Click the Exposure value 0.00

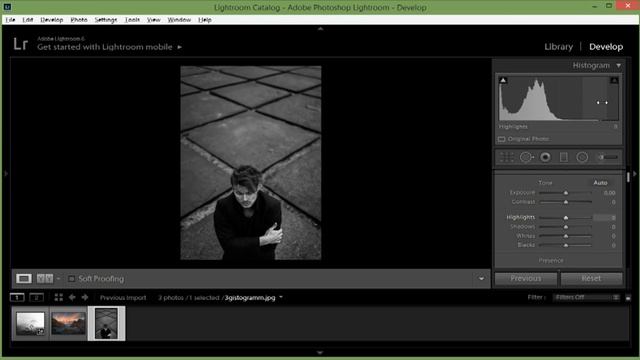click(609, 193)
